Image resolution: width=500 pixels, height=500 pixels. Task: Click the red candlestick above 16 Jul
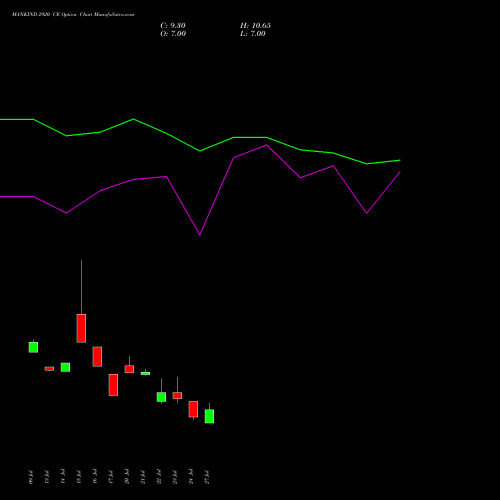tap(97, 357)
